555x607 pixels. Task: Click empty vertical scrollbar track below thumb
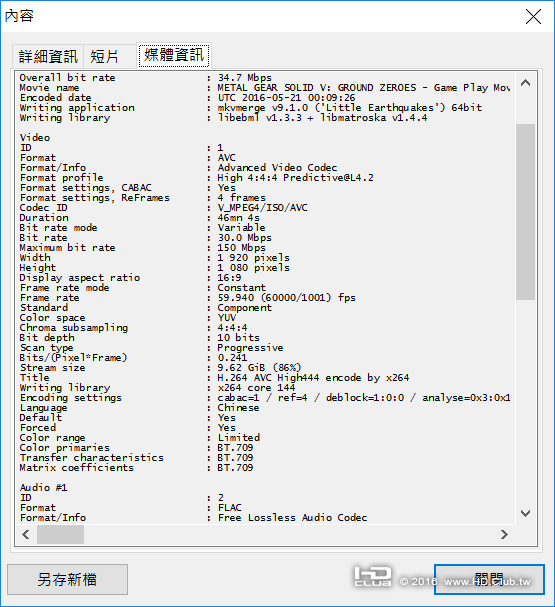(x=525, y=401)
